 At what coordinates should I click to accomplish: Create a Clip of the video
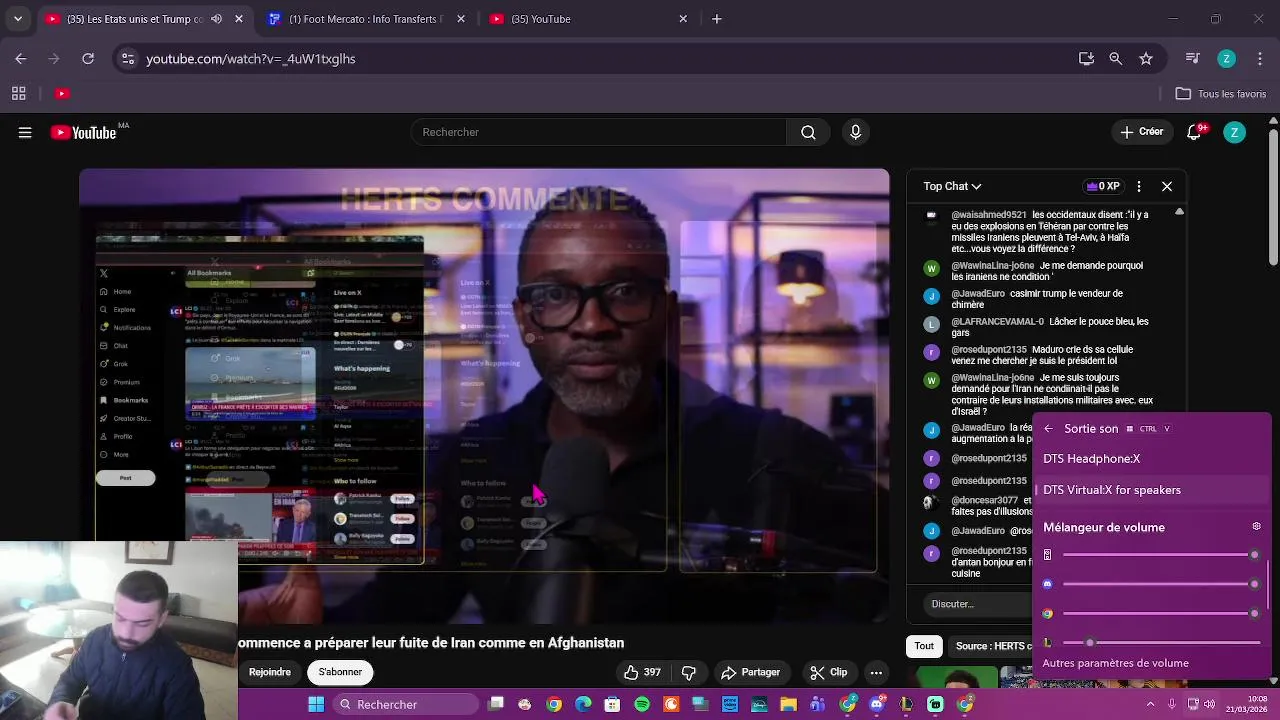tap(829, 672)
